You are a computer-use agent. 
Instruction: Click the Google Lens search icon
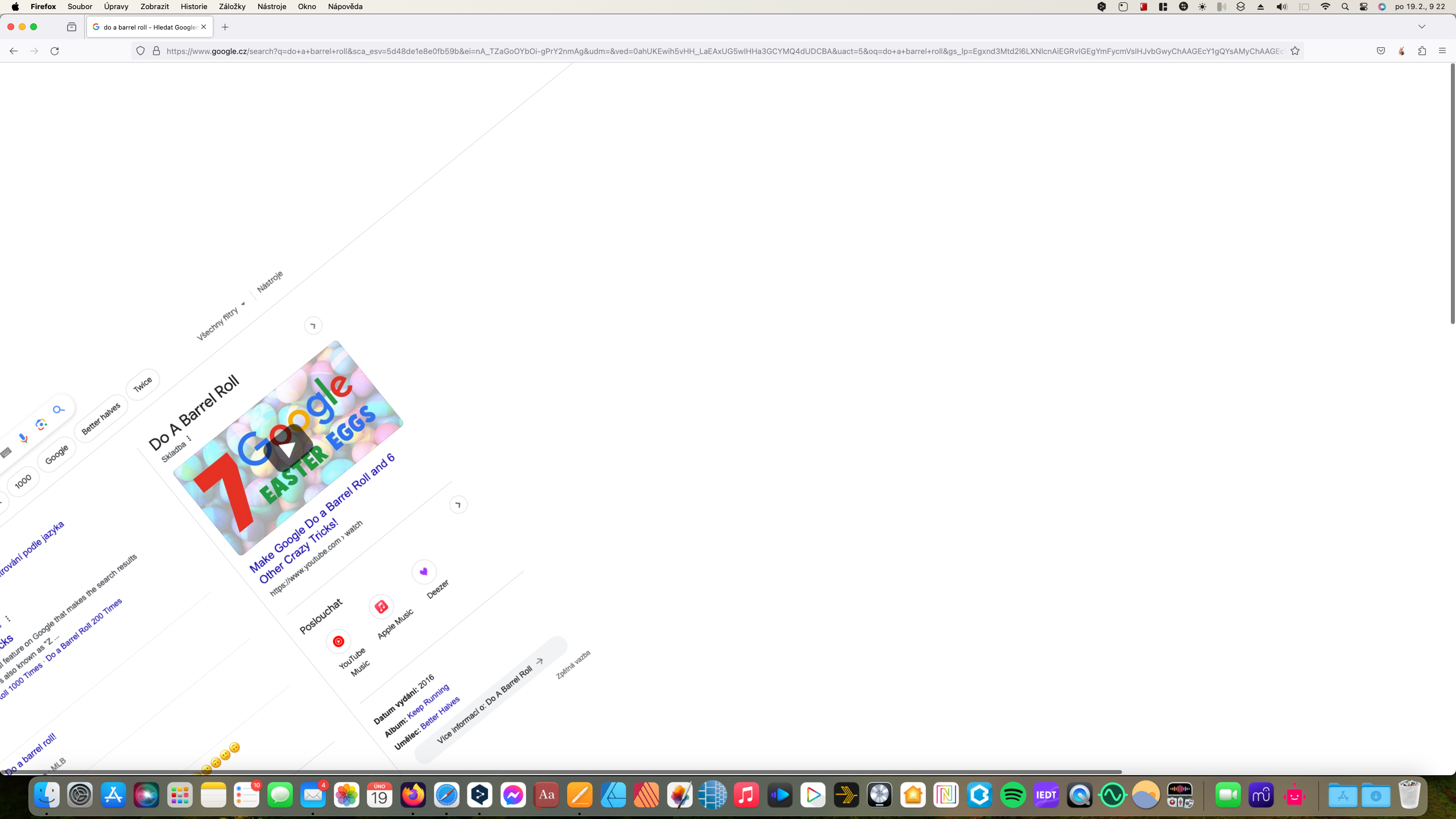point(41,424)
